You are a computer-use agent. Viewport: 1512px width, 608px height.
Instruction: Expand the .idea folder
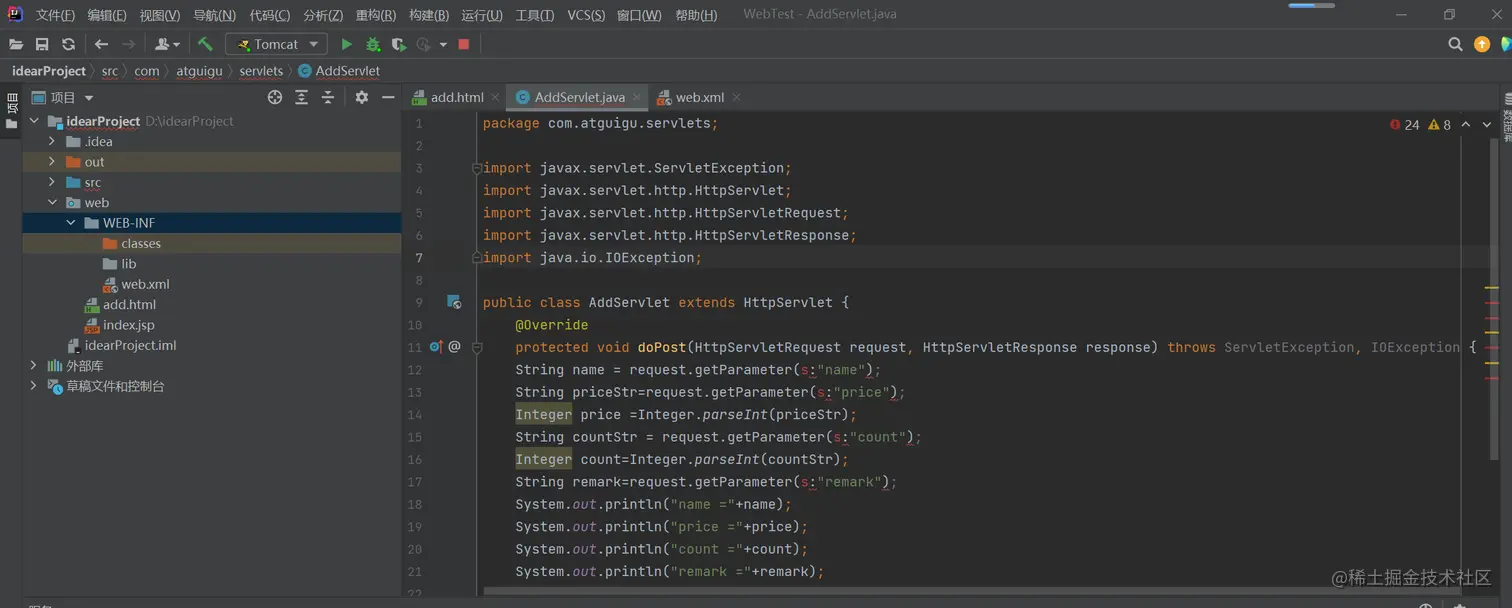coord(52,141)
